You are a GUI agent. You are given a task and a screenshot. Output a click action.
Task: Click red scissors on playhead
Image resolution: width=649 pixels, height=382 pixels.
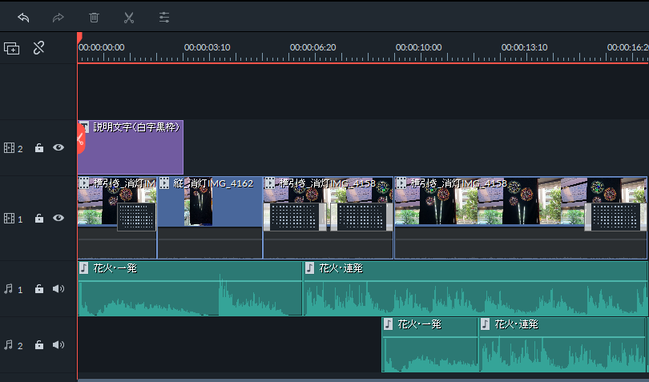click(x=81, y=139)
